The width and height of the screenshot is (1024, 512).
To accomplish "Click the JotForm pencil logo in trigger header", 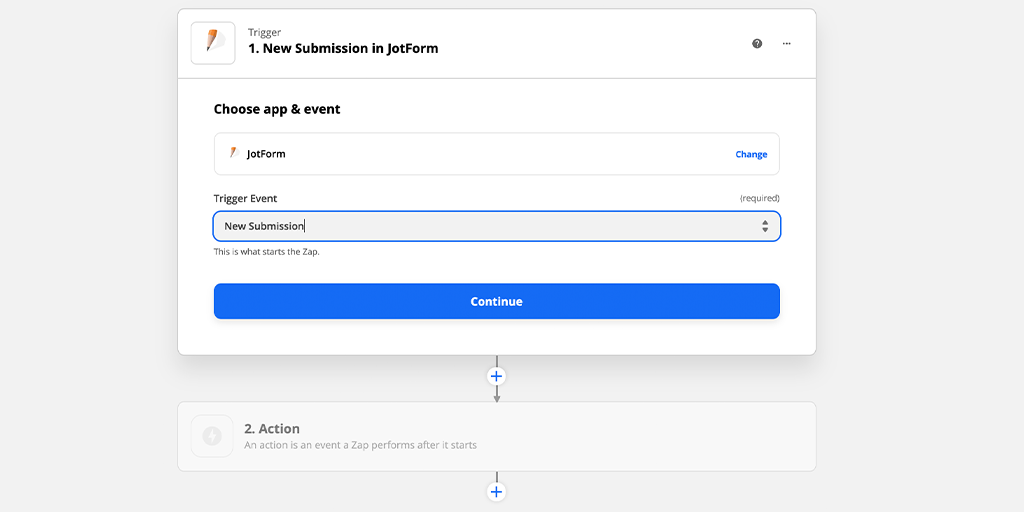I will 213,42.
